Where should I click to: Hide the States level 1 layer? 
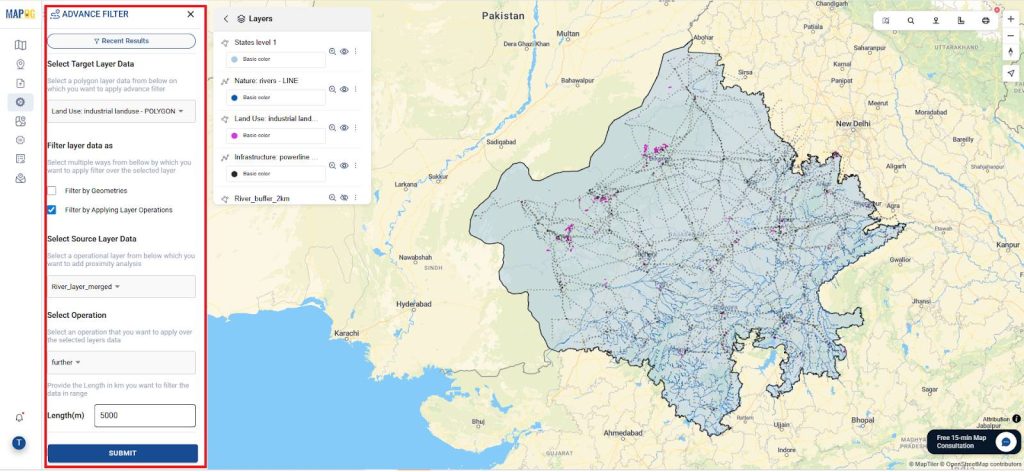pos(344,51)
